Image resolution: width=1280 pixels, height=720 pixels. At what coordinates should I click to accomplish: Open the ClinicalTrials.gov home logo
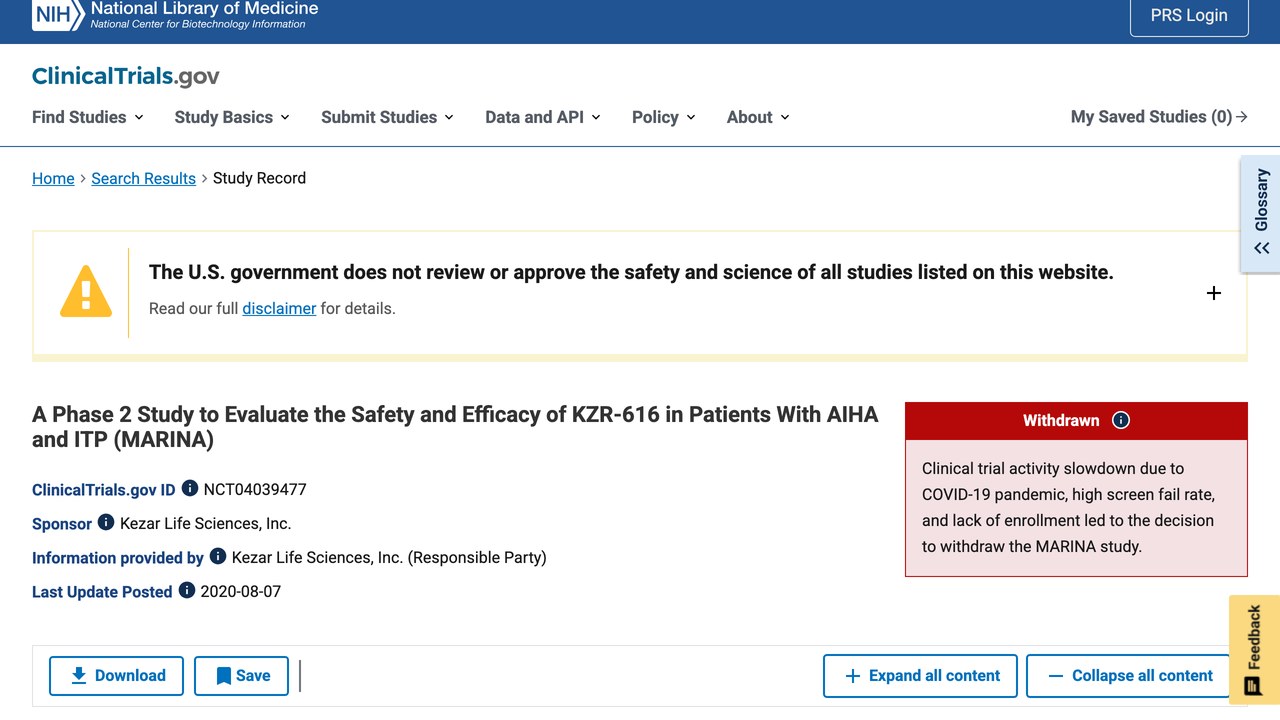(x=126, y=76)
